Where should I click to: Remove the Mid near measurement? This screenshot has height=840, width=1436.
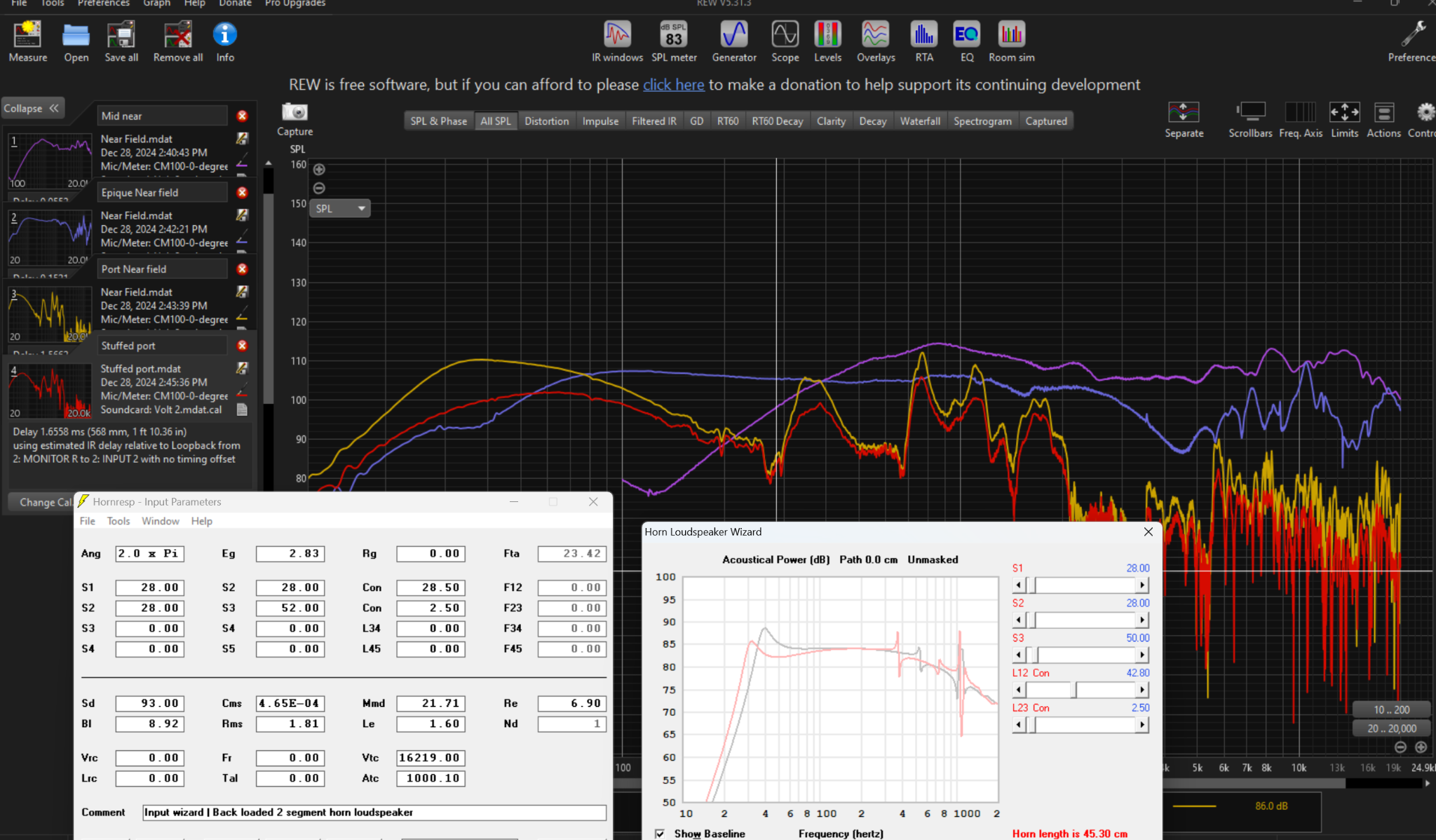pyautogui.click(x=242, y=116)
